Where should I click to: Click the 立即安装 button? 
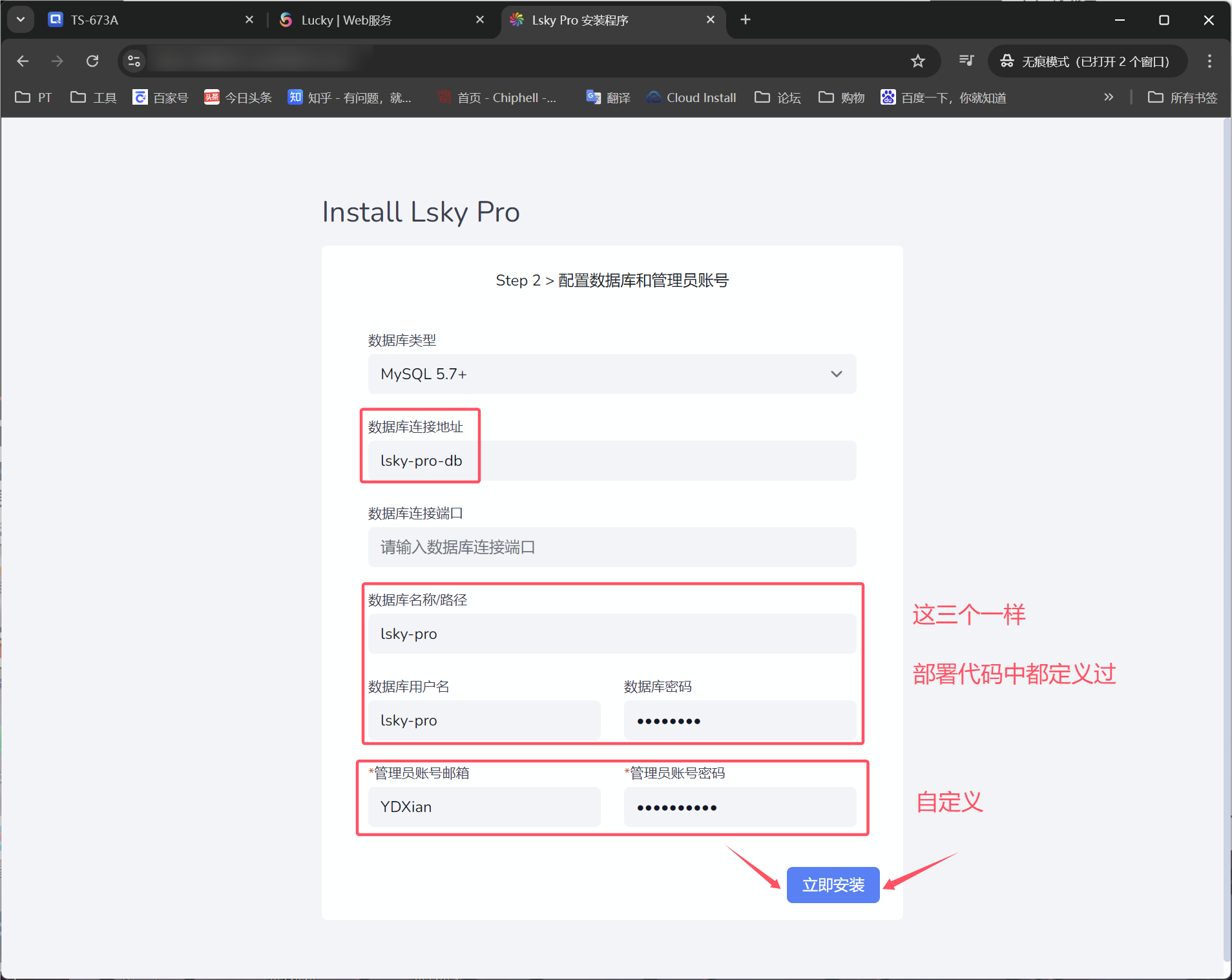(x=833, y=884)
